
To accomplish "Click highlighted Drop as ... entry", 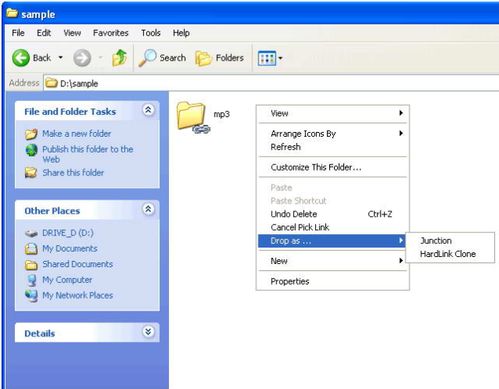I will 332,241.
